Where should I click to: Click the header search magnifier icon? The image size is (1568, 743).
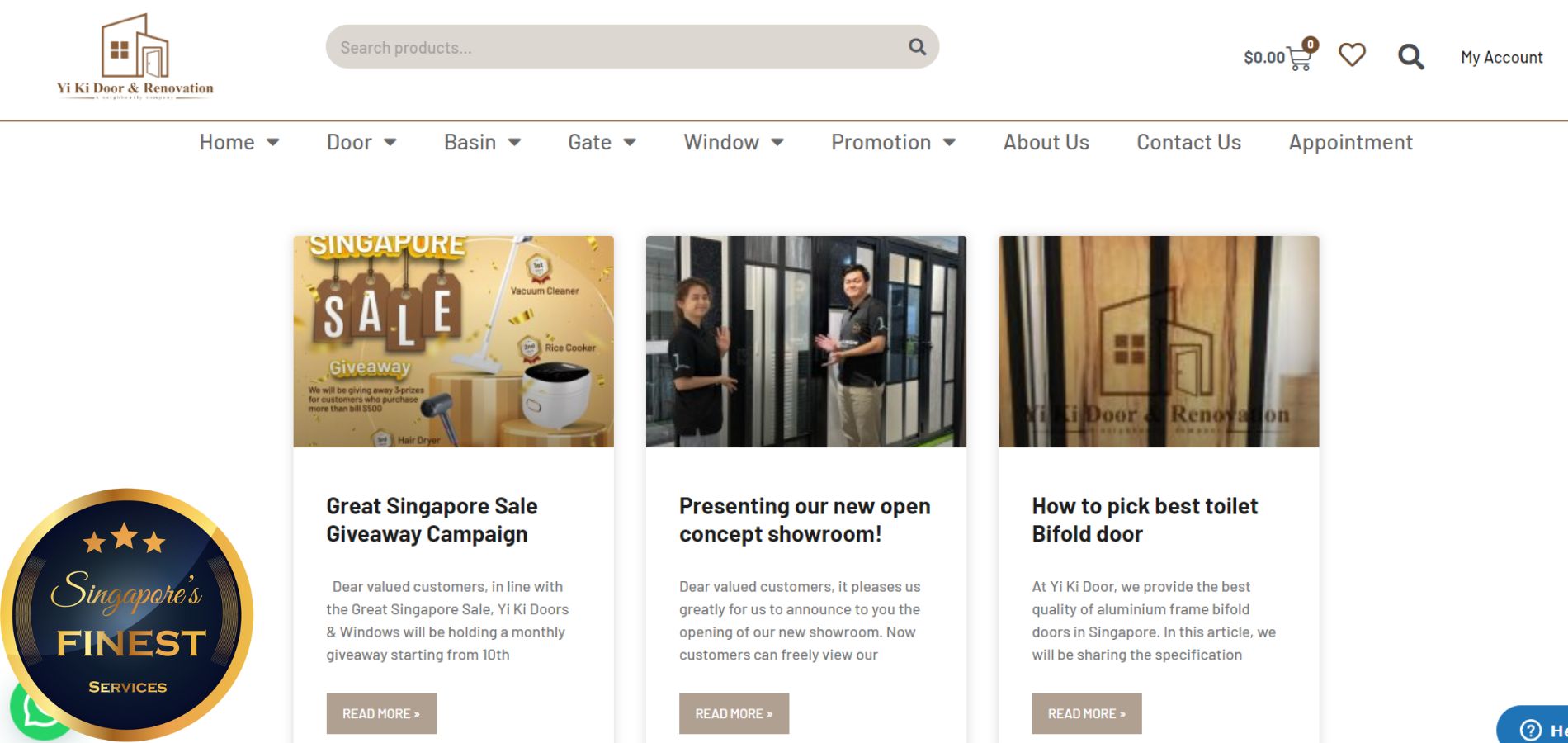[1410, 57]
